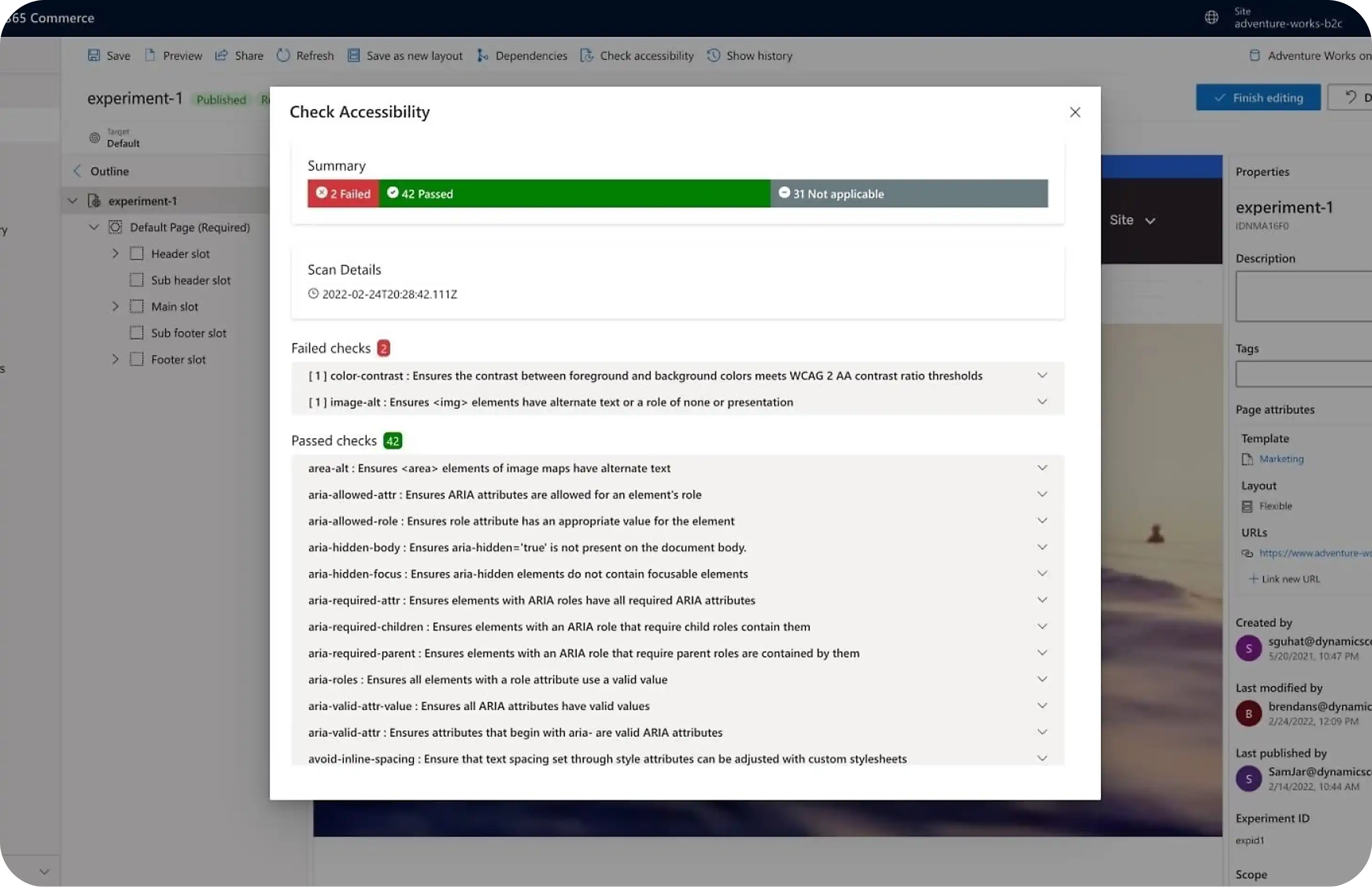Click the Refresh circular arrow icon
Viewport: 1372px width, 887px height.
[283, 55]
